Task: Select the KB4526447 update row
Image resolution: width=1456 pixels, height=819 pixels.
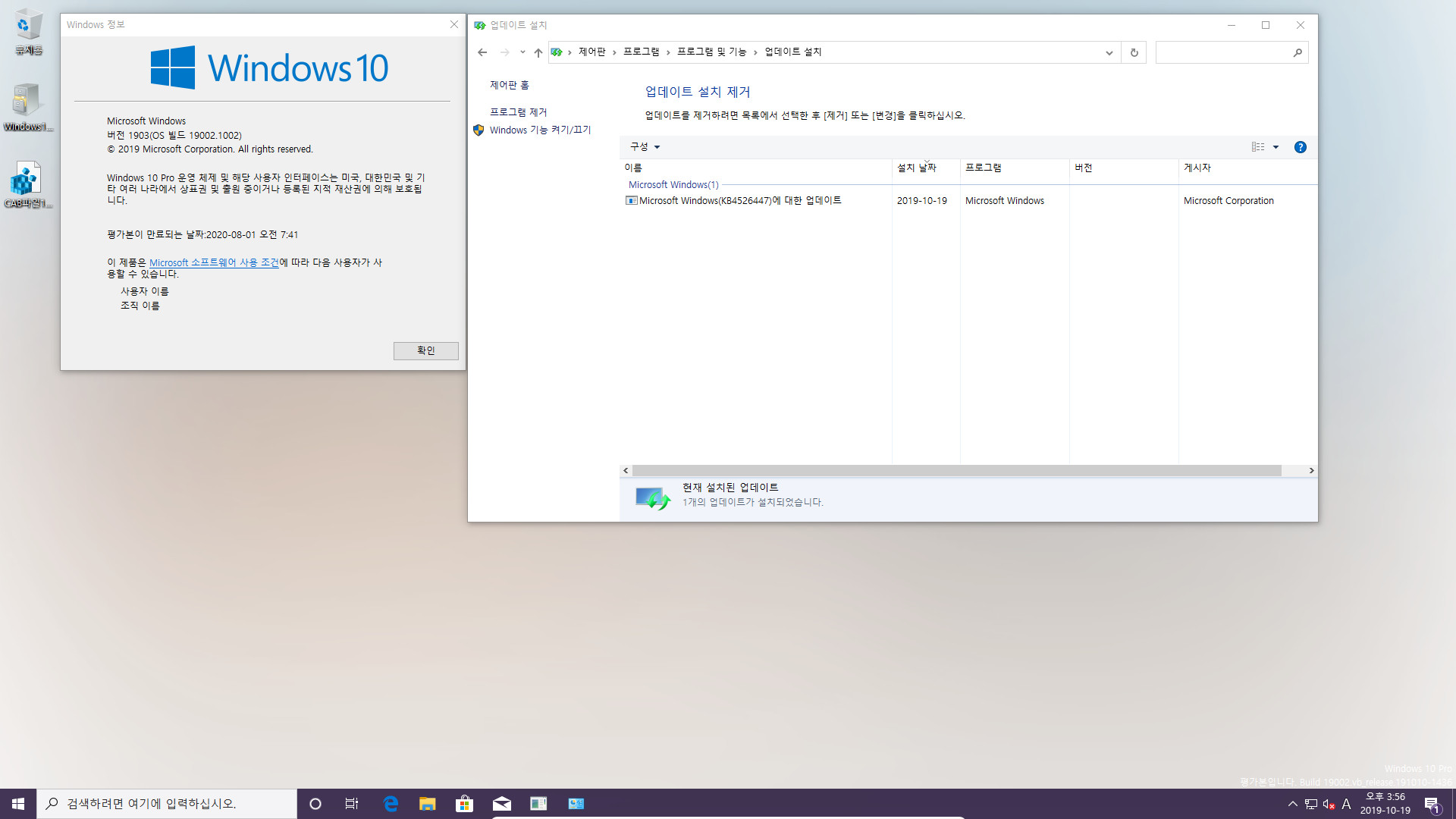Action: (x=968, y=201)
